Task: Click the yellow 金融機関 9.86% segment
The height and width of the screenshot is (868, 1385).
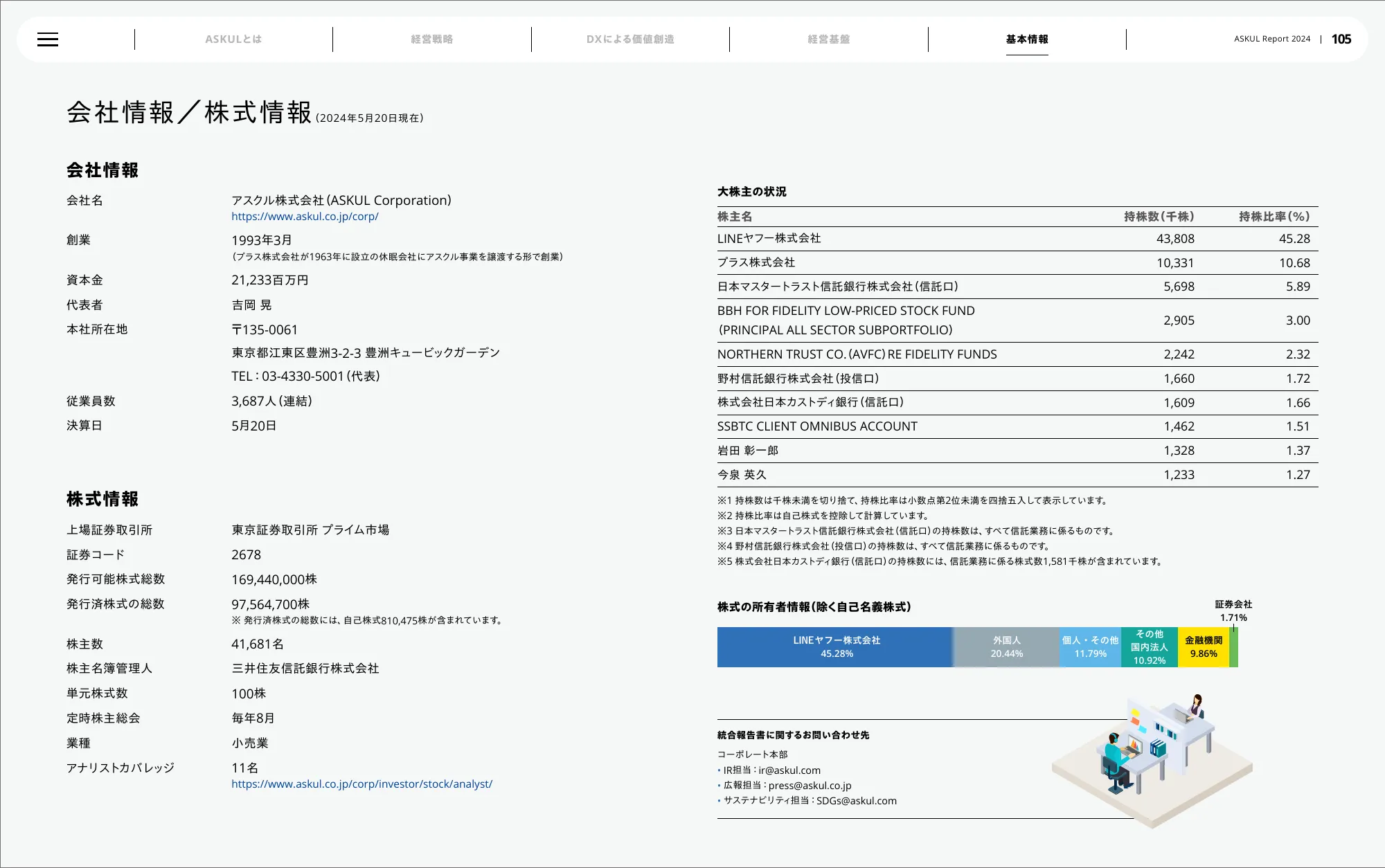Action: click(1203, 647)
